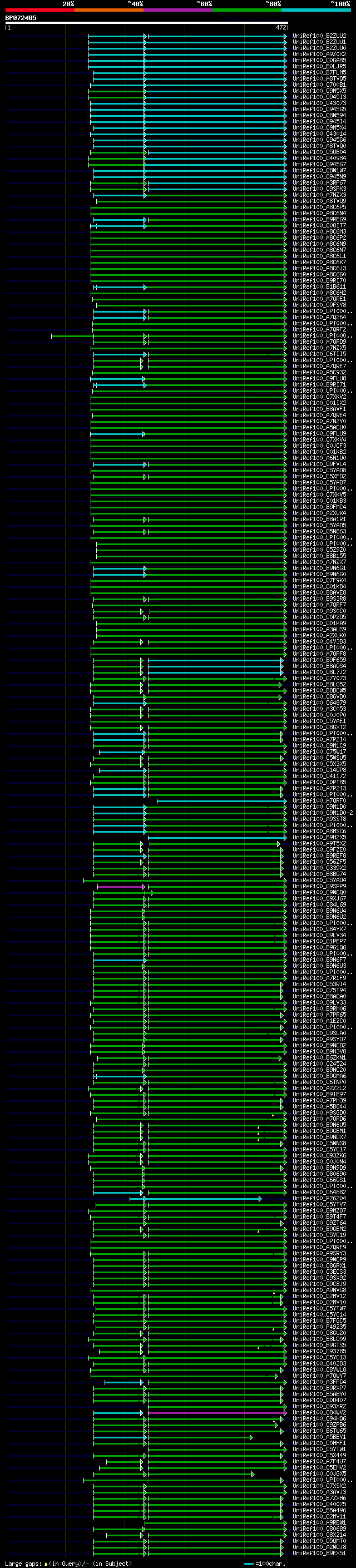Image resolution: width=356 pixels, height=1568 pixels.
Task: Click hit UniRef100_Q9FZE0
Action: (x=319, y=850)
